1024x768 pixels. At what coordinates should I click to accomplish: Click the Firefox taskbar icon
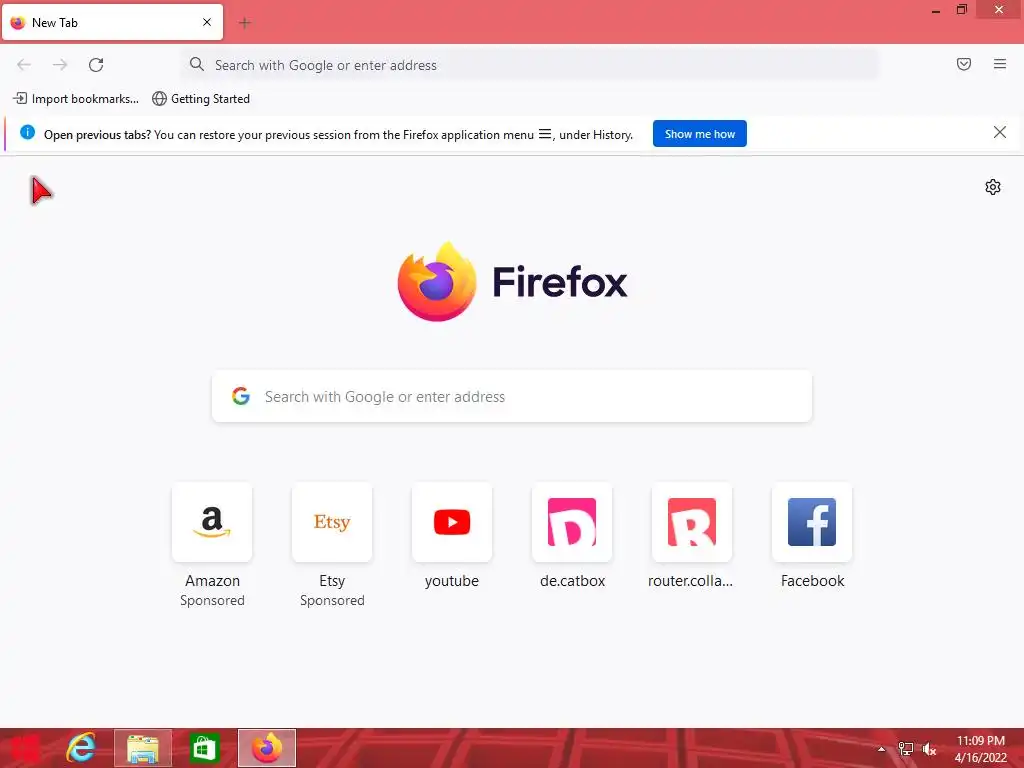tap(267, 748)
